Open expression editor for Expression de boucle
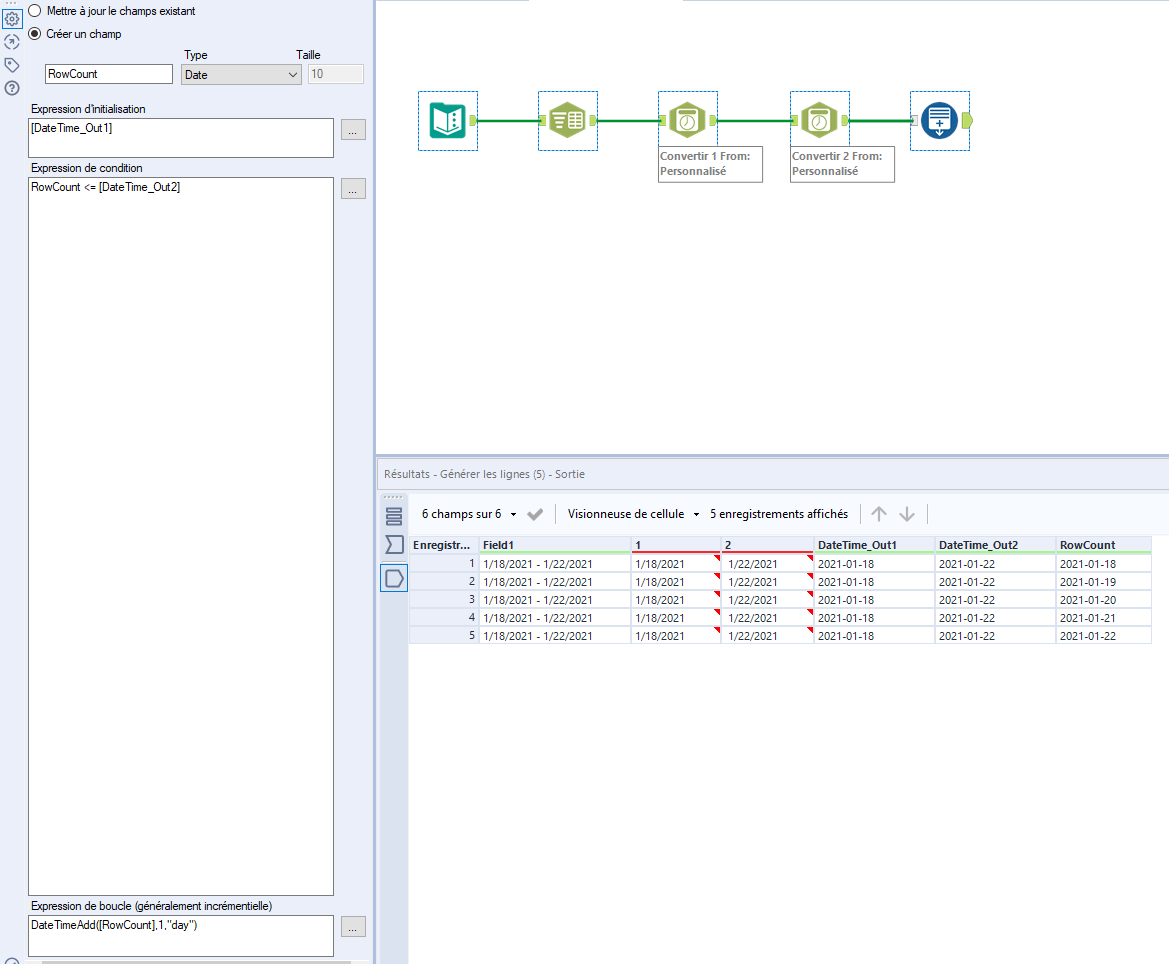Viewport: 1169px width, 964px height. 353,927
